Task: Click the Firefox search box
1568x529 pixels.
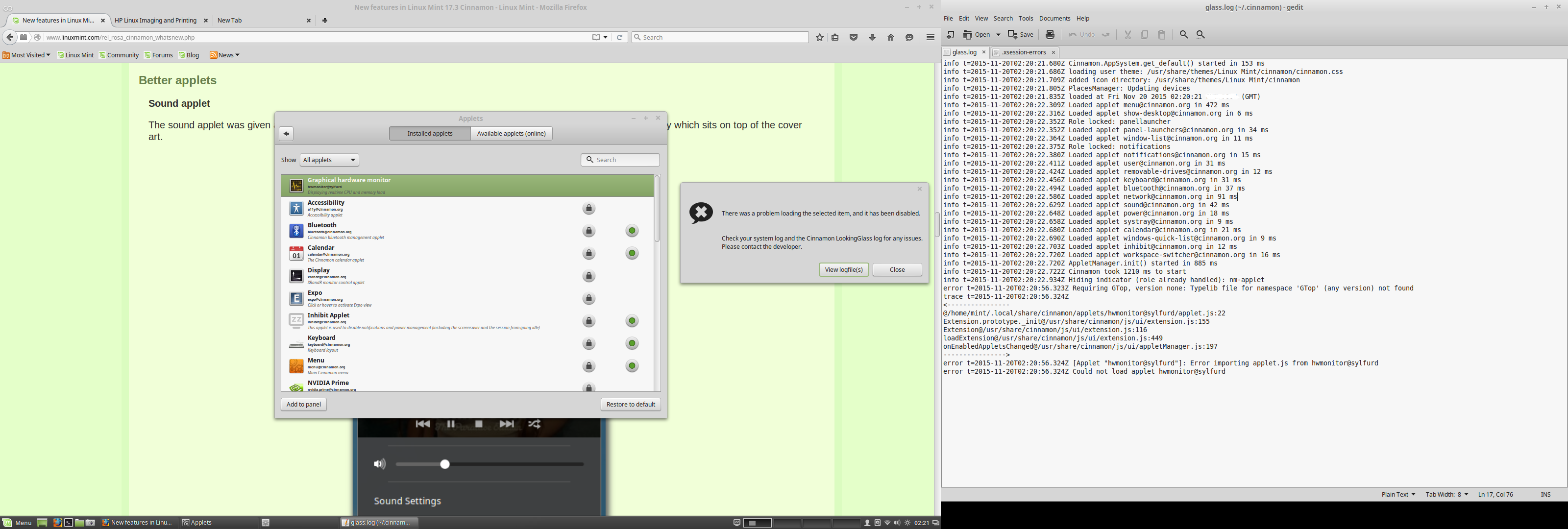Action: tap(720, 37)
